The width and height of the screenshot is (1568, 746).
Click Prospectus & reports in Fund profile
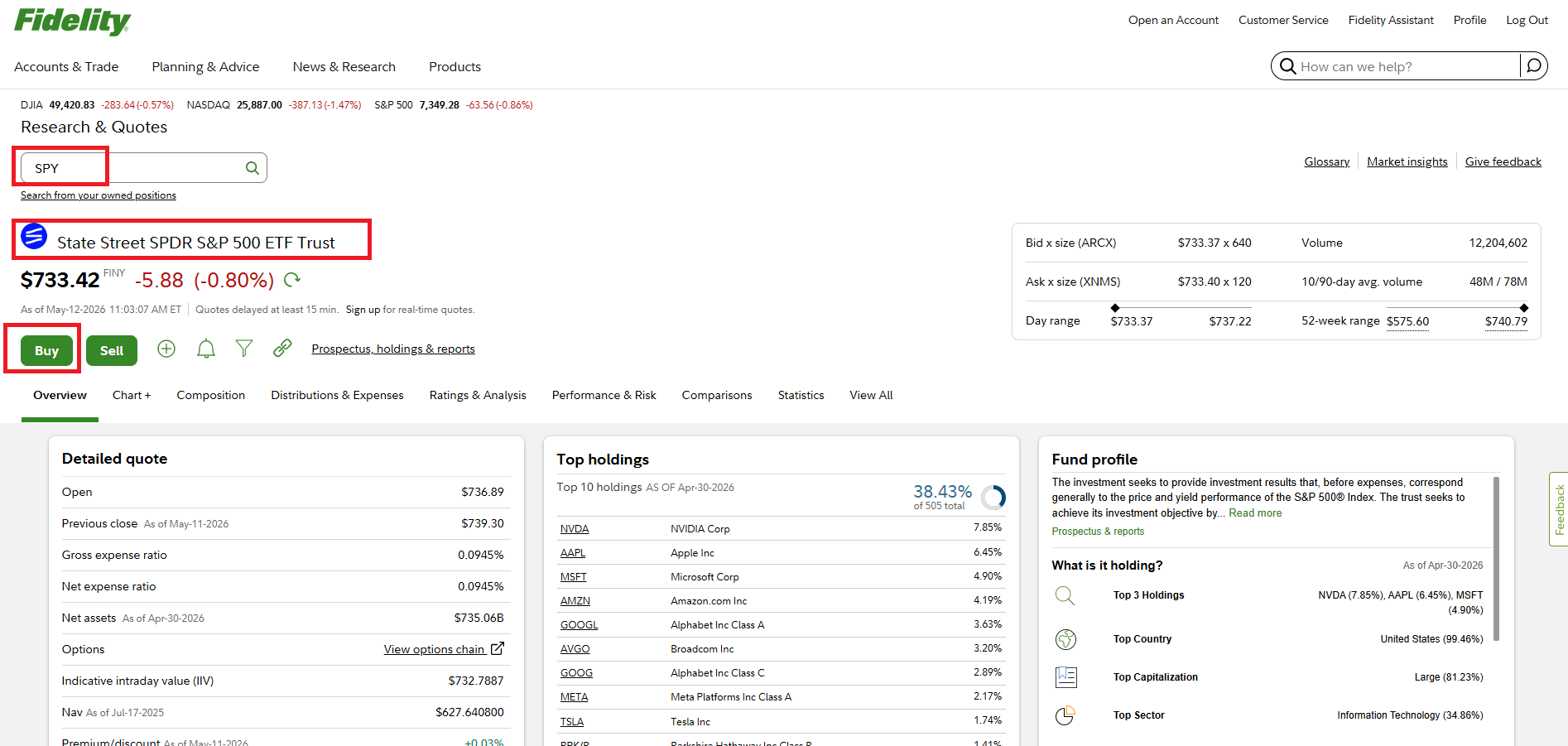pyautogui.click(x=1098, y=532)
